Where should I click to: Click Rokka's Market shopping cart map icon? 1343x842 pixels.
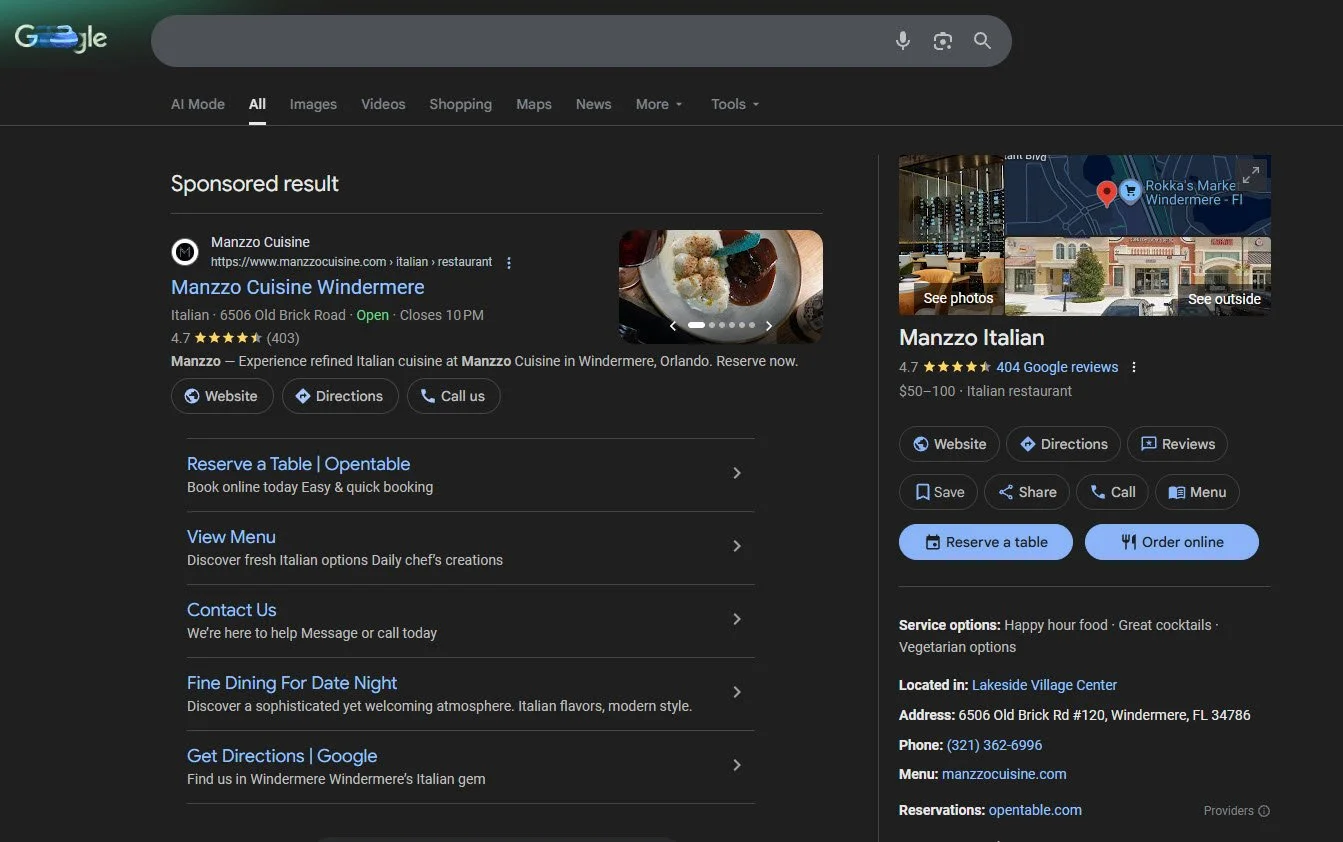click(1130, 191)
